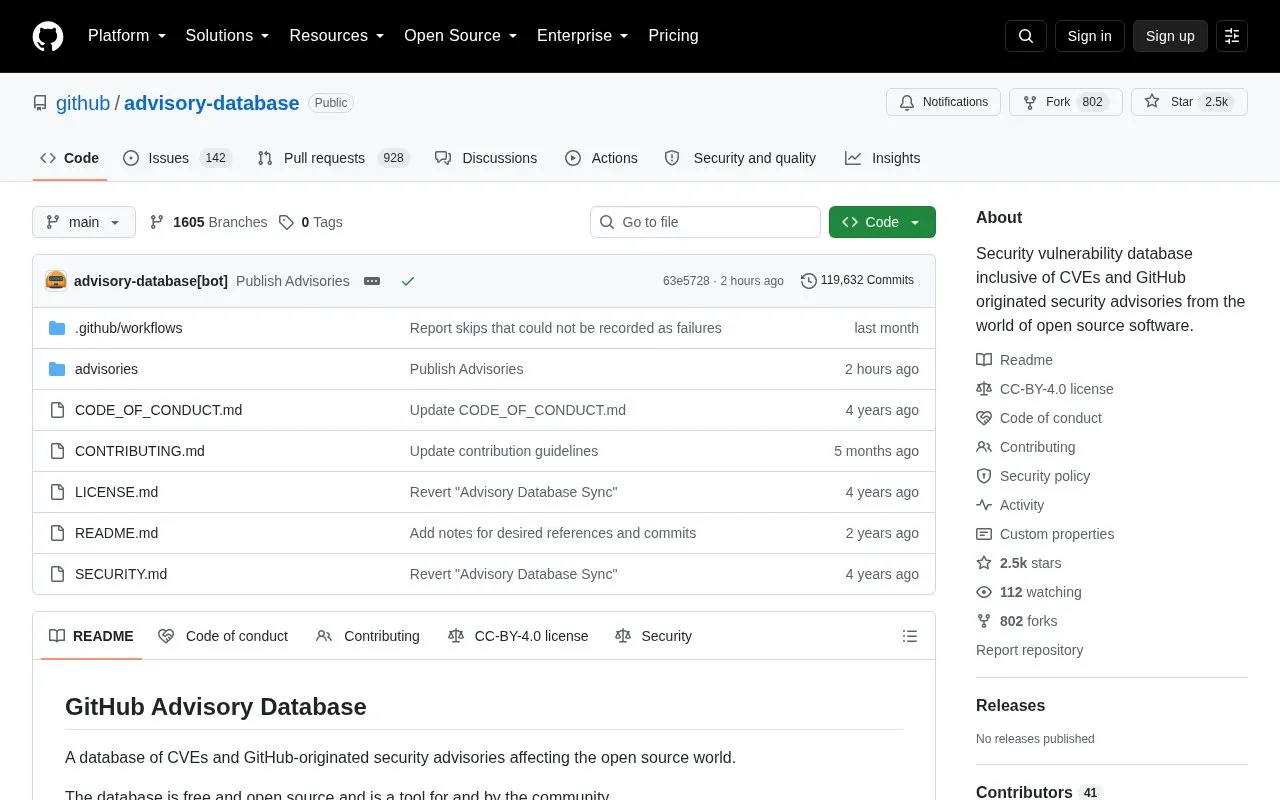Open the main branch selector

point(84,222)
